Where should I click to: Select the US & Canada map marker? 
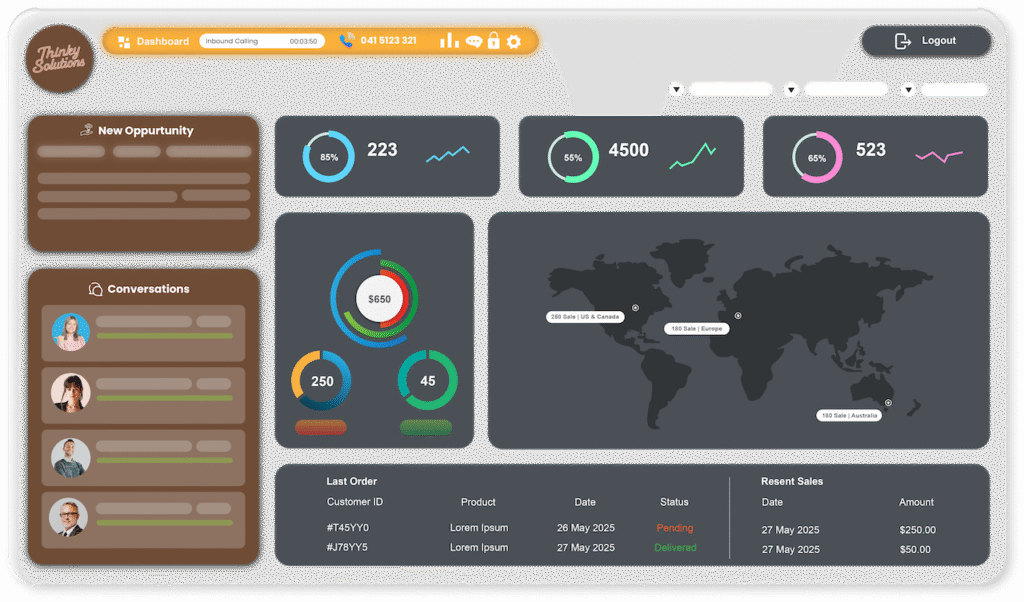coord(635,308)
